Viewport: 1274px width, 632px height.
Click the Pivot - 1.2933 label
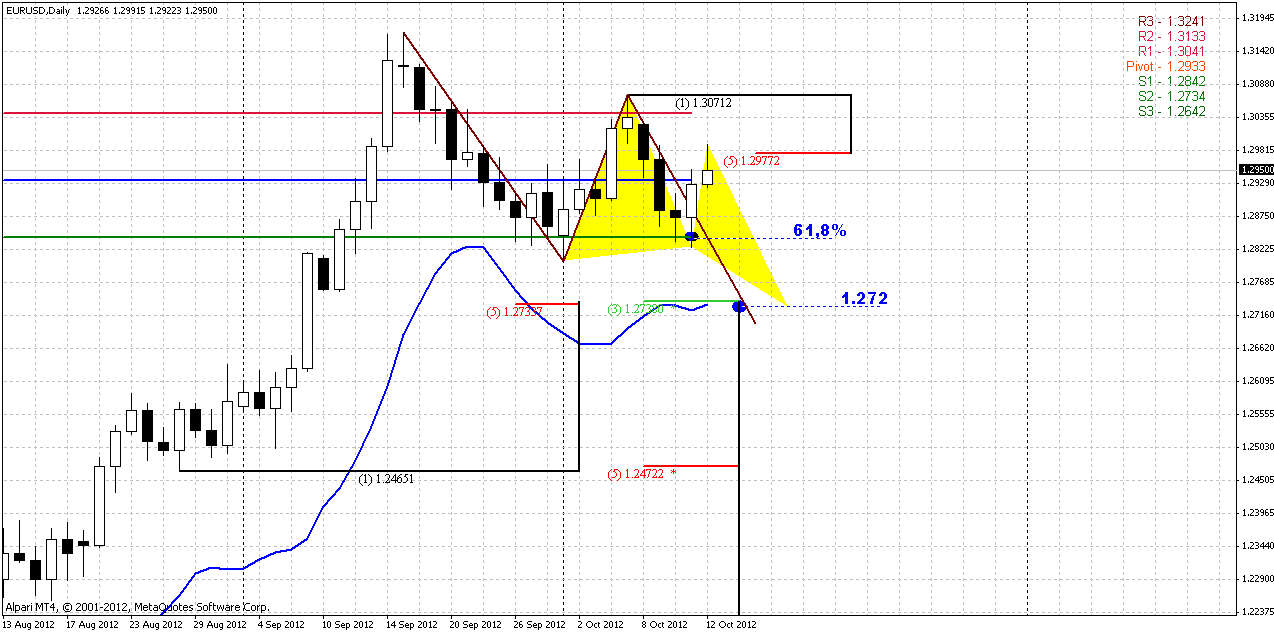click(1165, 66)
